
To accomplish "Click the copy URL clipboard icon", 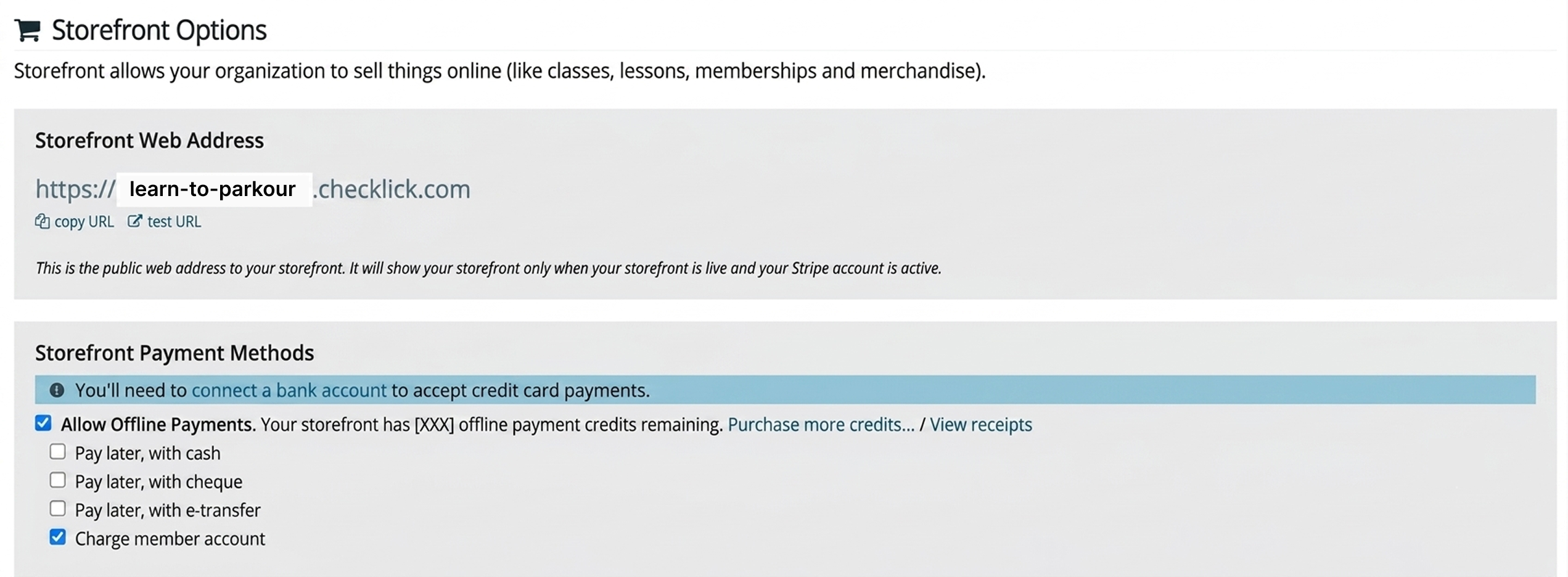I will (42, 221).
